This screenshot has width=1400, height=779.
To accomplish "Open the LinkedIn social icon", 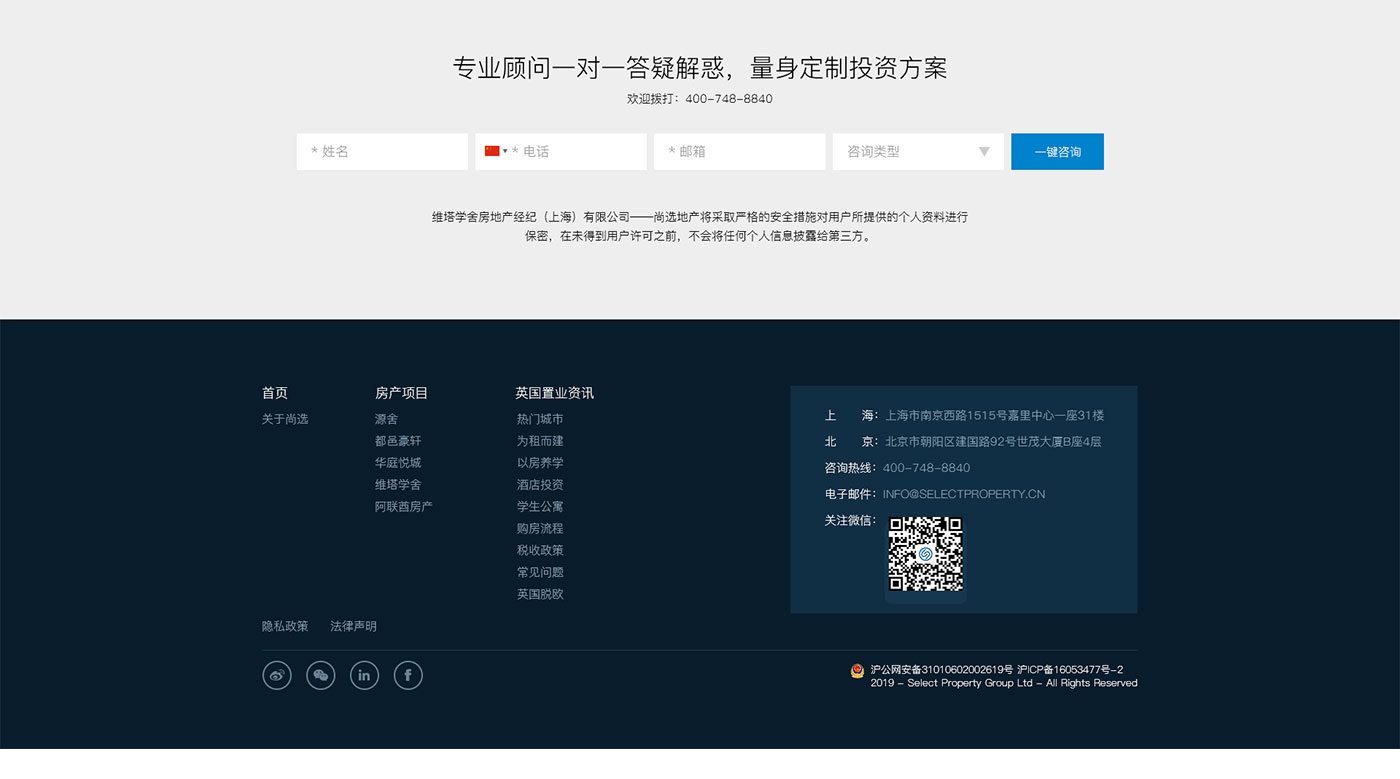I will tap(364, 676).
